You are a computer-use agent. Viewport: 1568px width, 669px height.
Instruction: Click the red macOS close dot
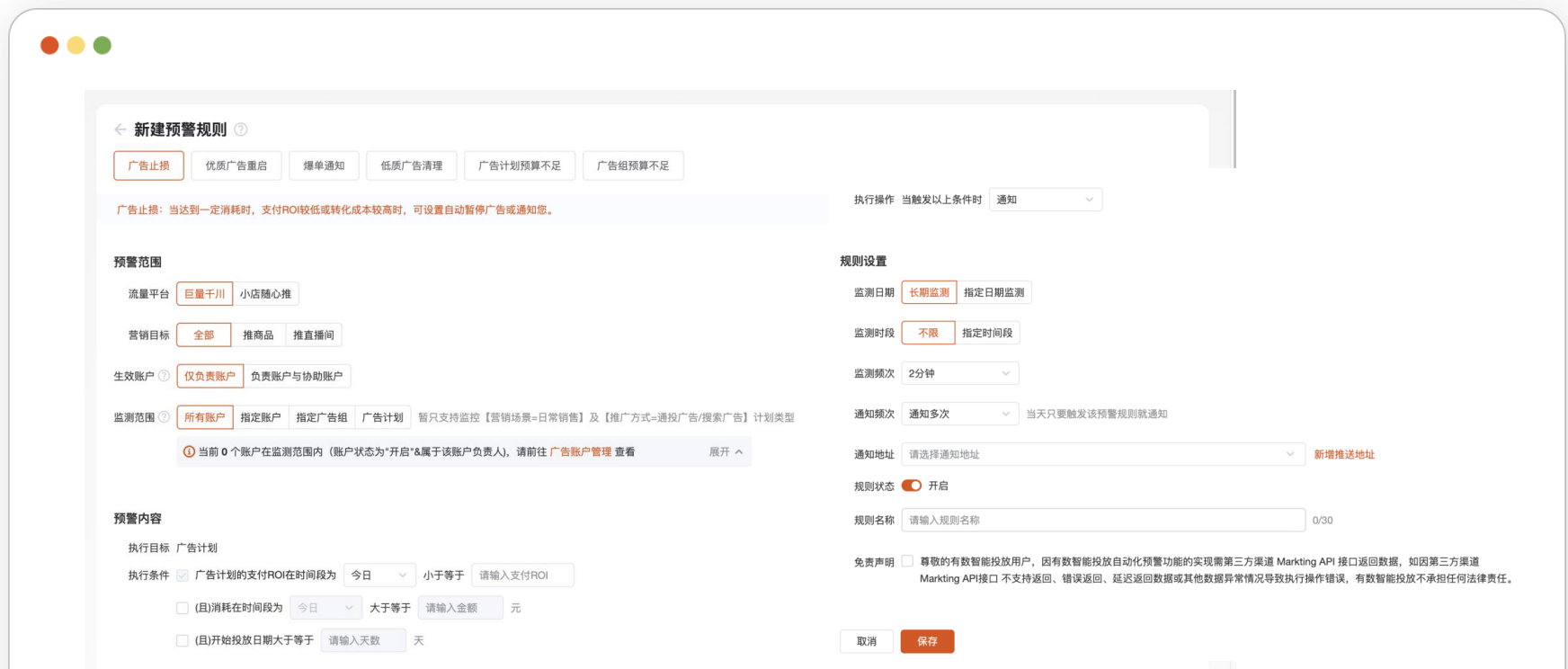coord(49,45)
